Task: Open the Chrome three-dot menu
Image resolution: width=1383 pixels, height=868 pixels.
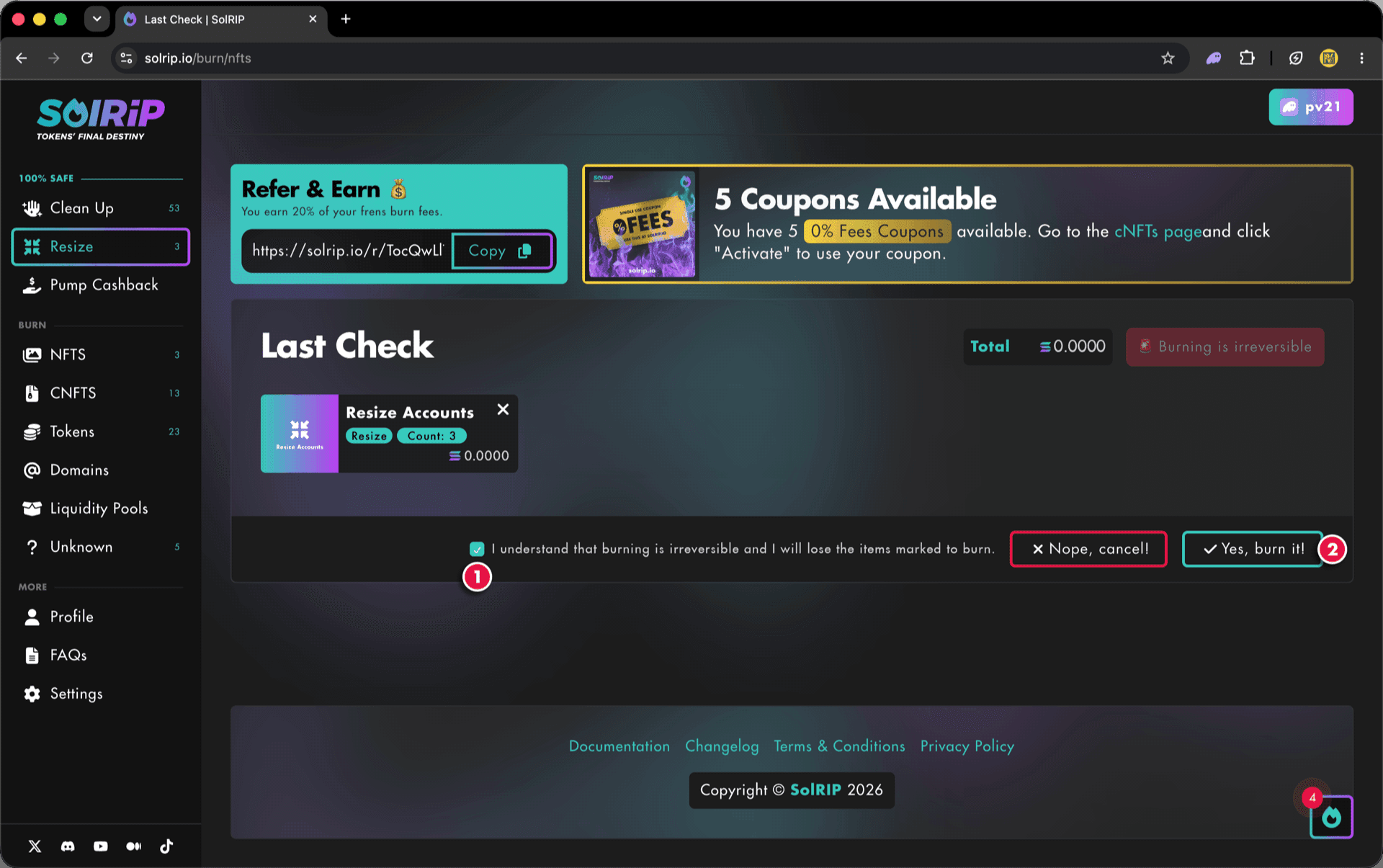Action: point(1361,58)
